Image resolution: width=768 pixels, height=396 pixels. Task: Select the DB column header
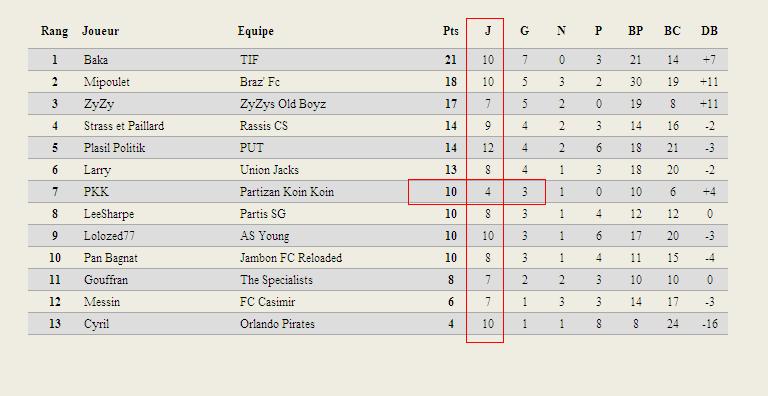(709, 31)
